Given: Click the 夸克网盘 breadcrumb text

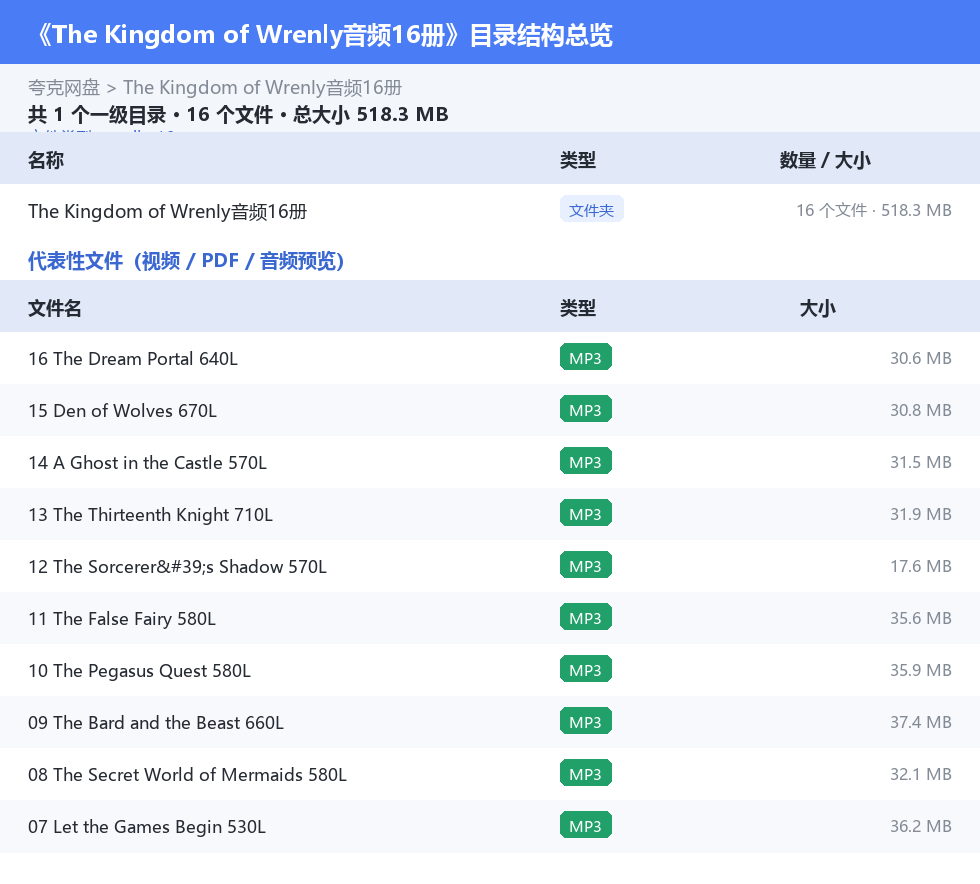Looking at the screenshot, I should point(64,88).
